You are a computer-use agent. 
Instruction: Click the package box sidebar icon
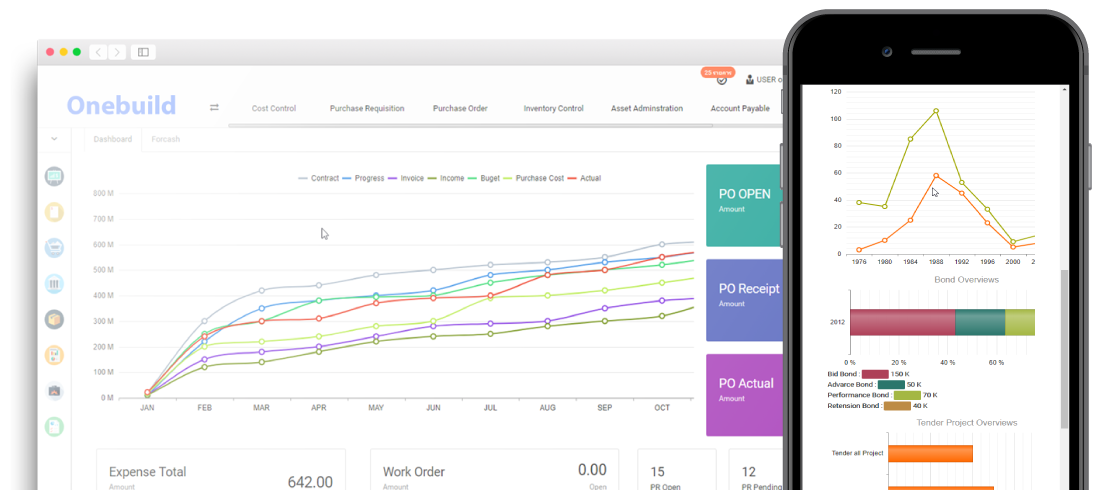(54, 320)
